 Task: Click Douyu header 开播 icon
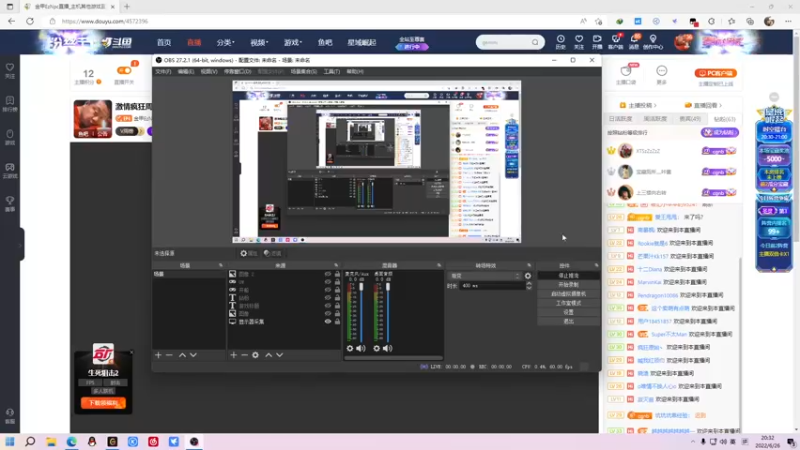(597, 42)
